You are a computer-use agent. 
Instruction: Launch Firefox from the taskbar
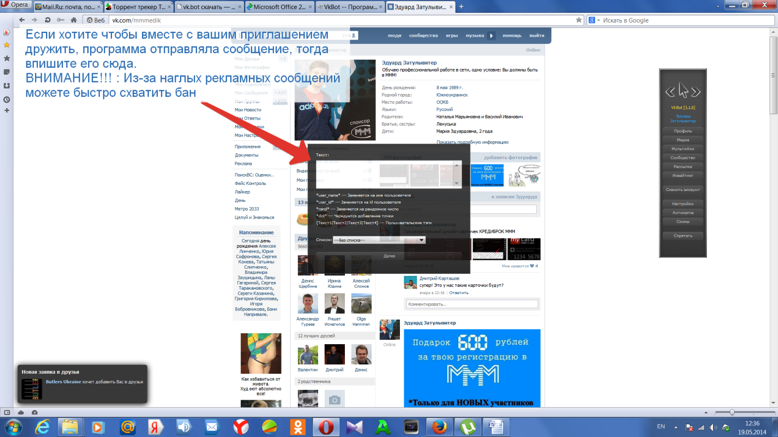coord(439,427)
